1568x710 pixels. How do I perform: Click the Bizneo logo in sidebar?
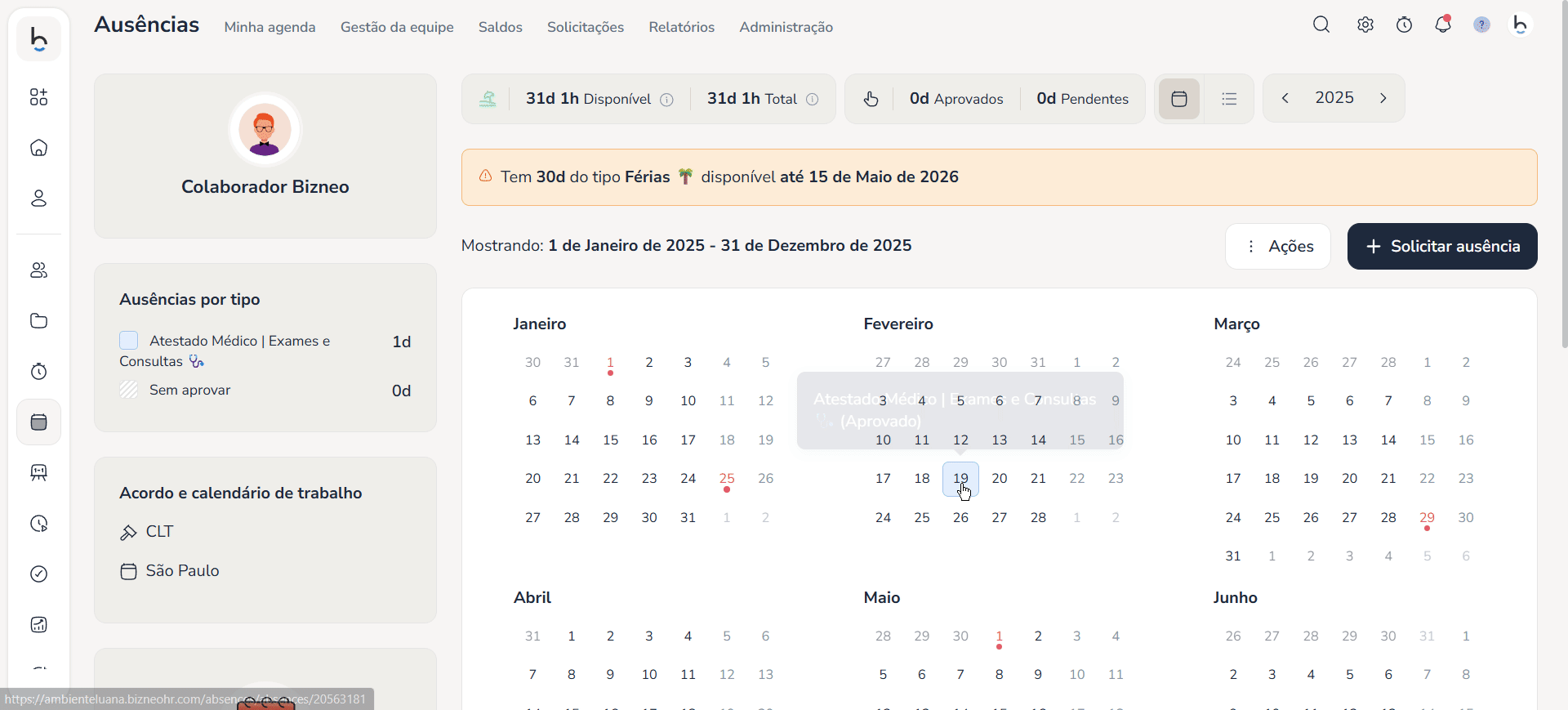[38, 38]
